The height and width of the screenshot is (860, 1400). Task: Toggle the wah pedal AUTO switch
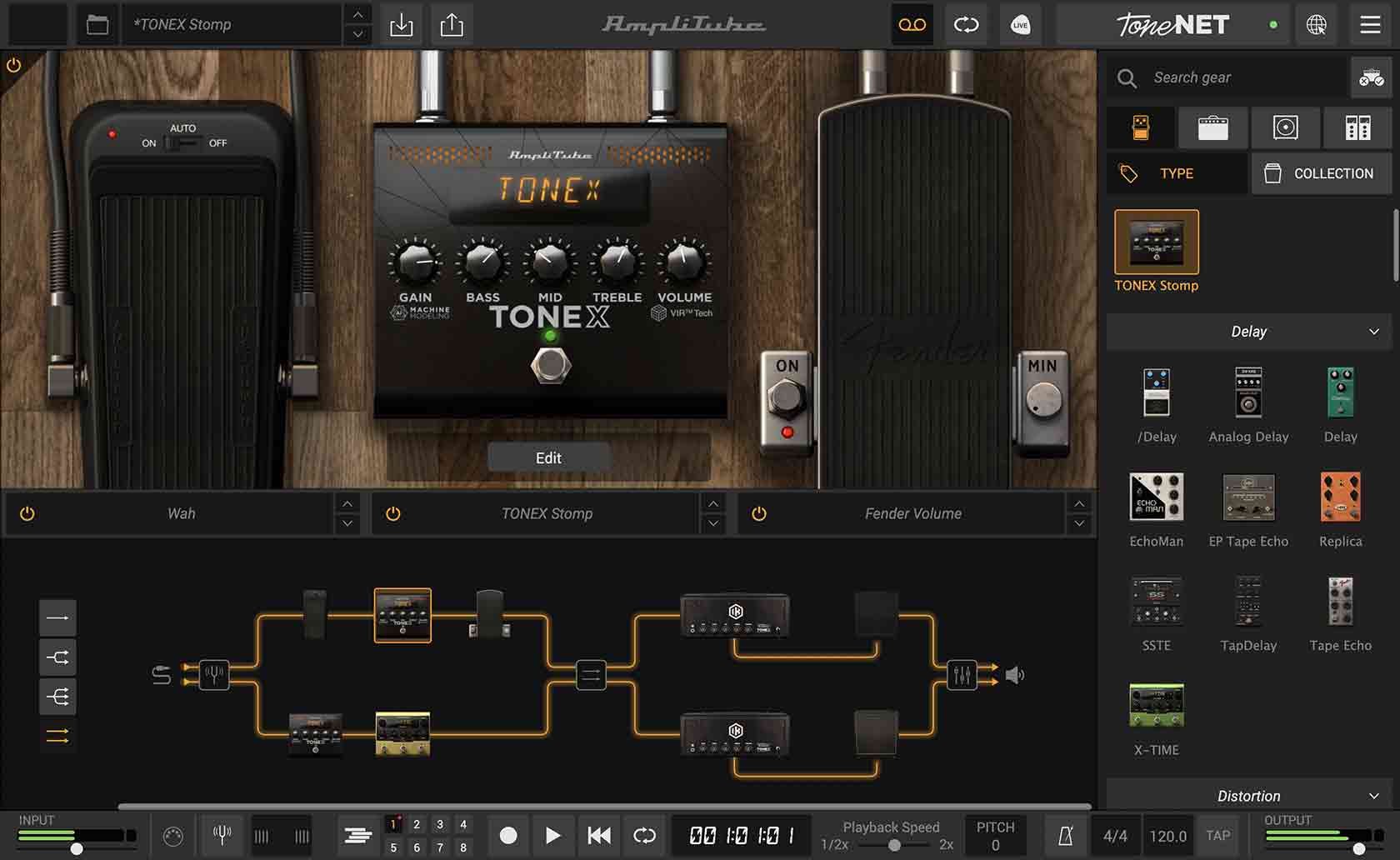[182, 142]
